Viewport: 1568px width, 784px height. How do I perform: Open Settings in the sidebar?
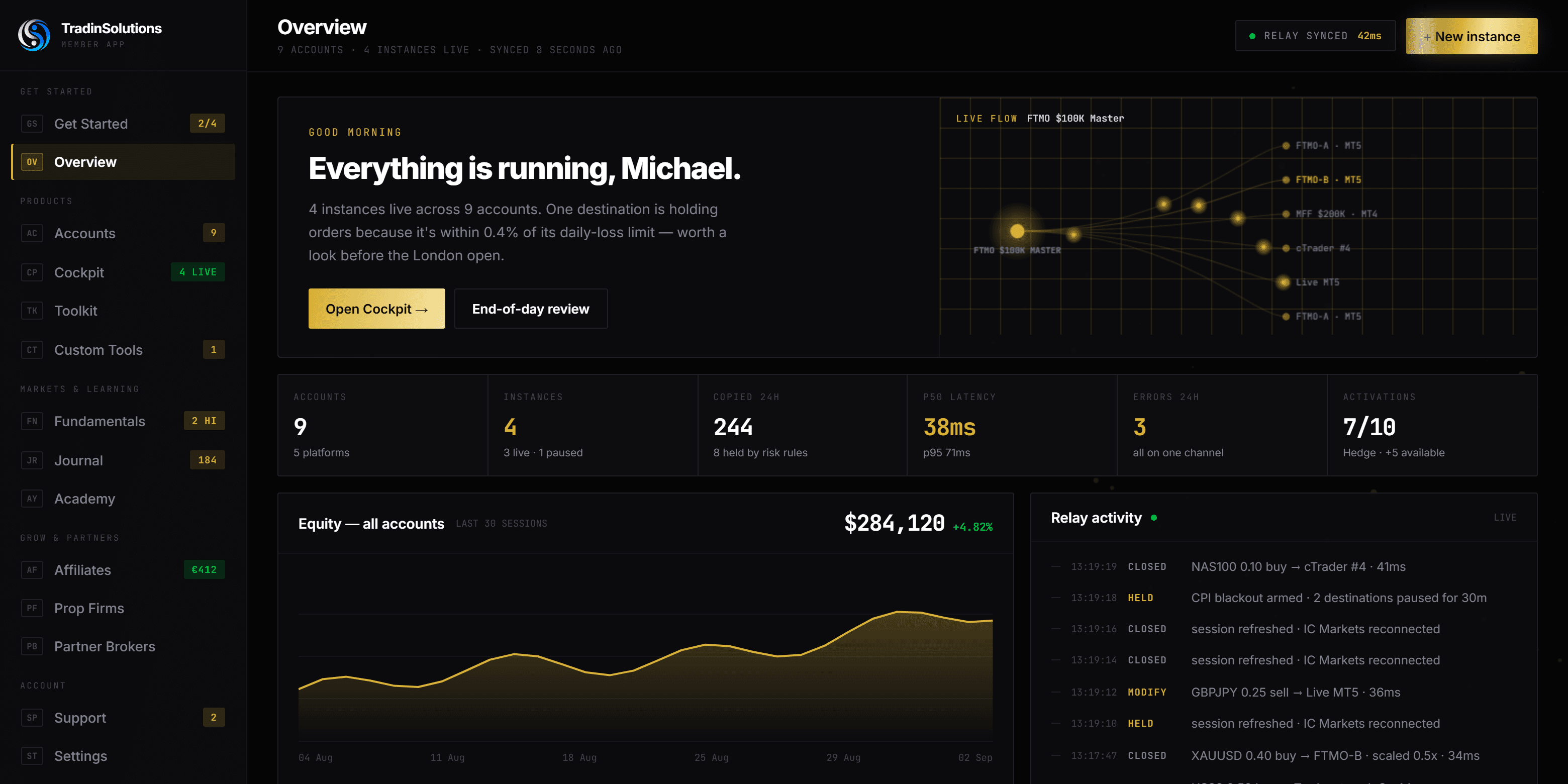[123, 756]
